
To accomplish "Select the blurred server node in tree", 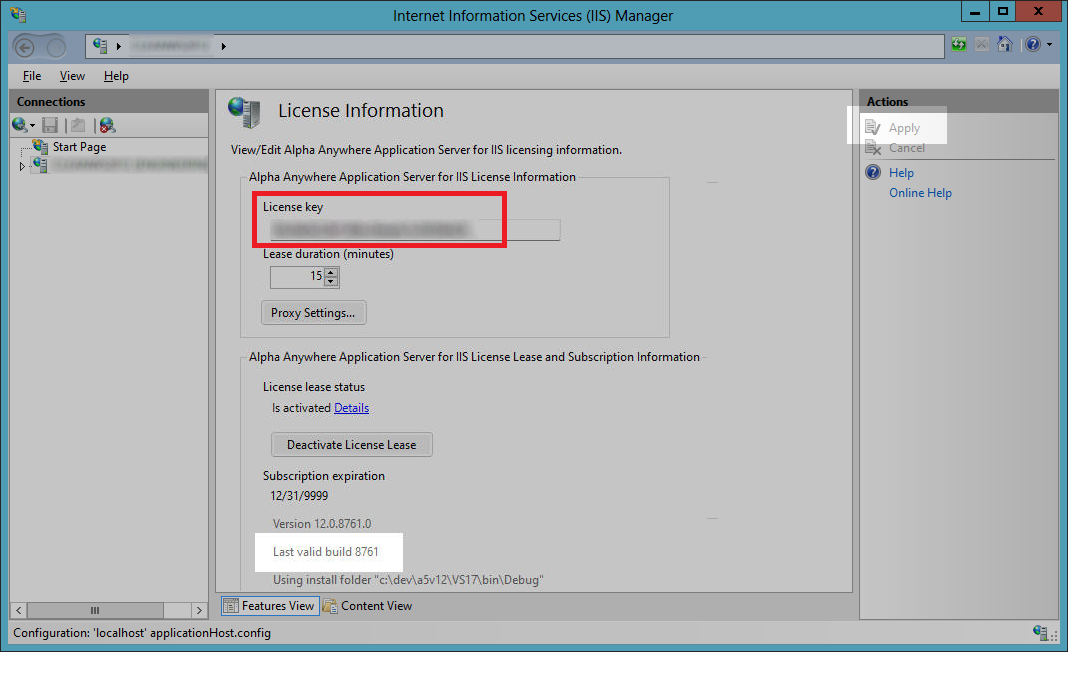I will click(129, 165).
